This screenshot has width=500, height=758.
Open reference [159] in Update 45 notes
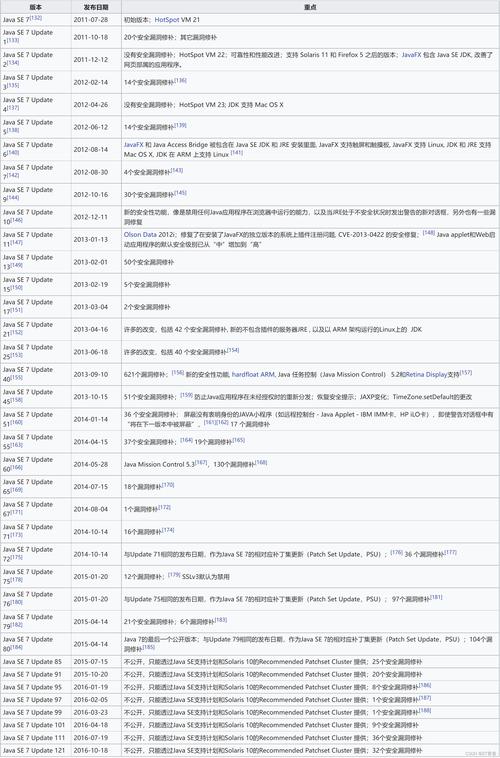186,395
